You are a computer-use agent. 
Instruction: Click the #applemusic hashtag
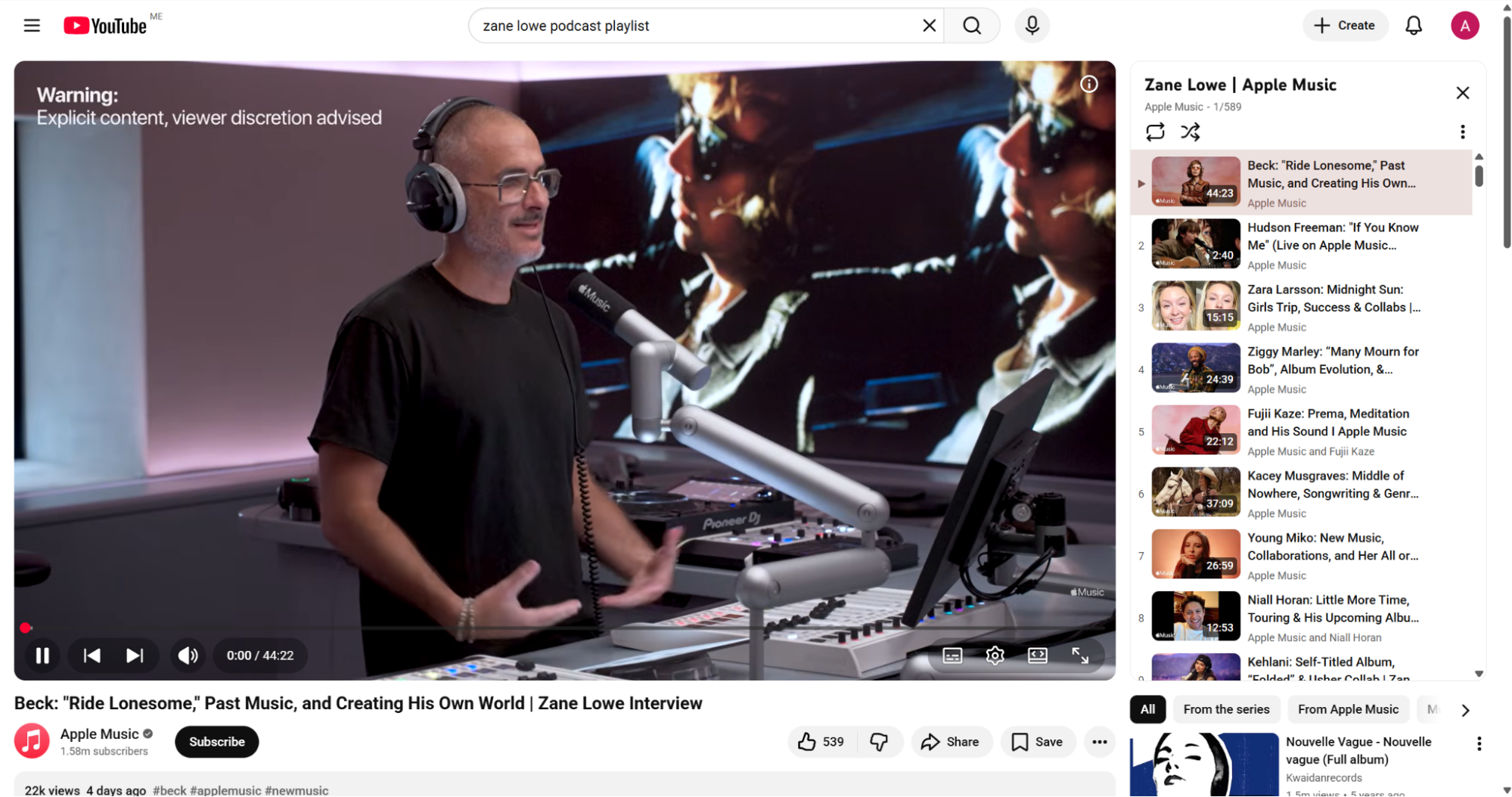(x=225, y=790)
